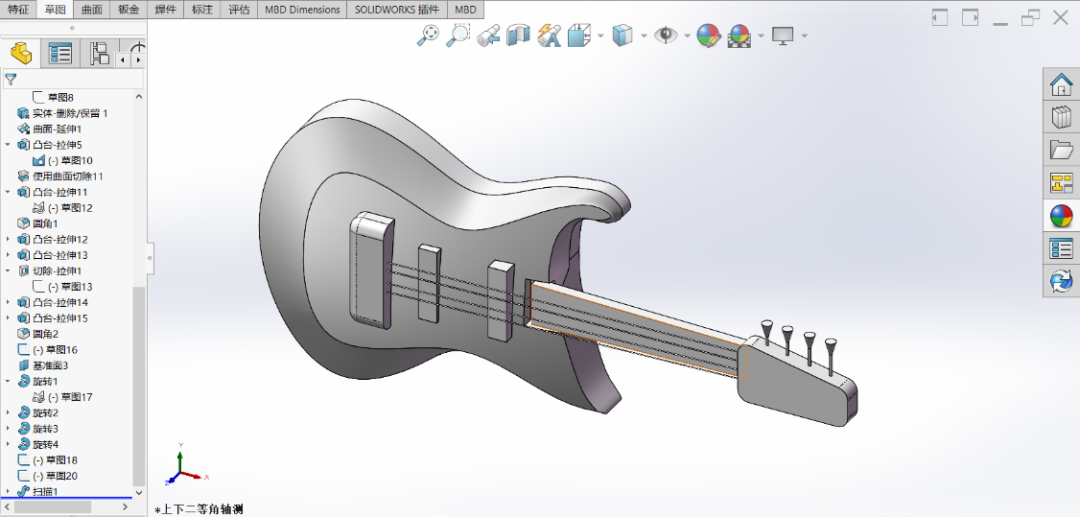The image size is (1080, 517).
Task: Open the File Explorer task pane folder
Action: point(1061,149)
